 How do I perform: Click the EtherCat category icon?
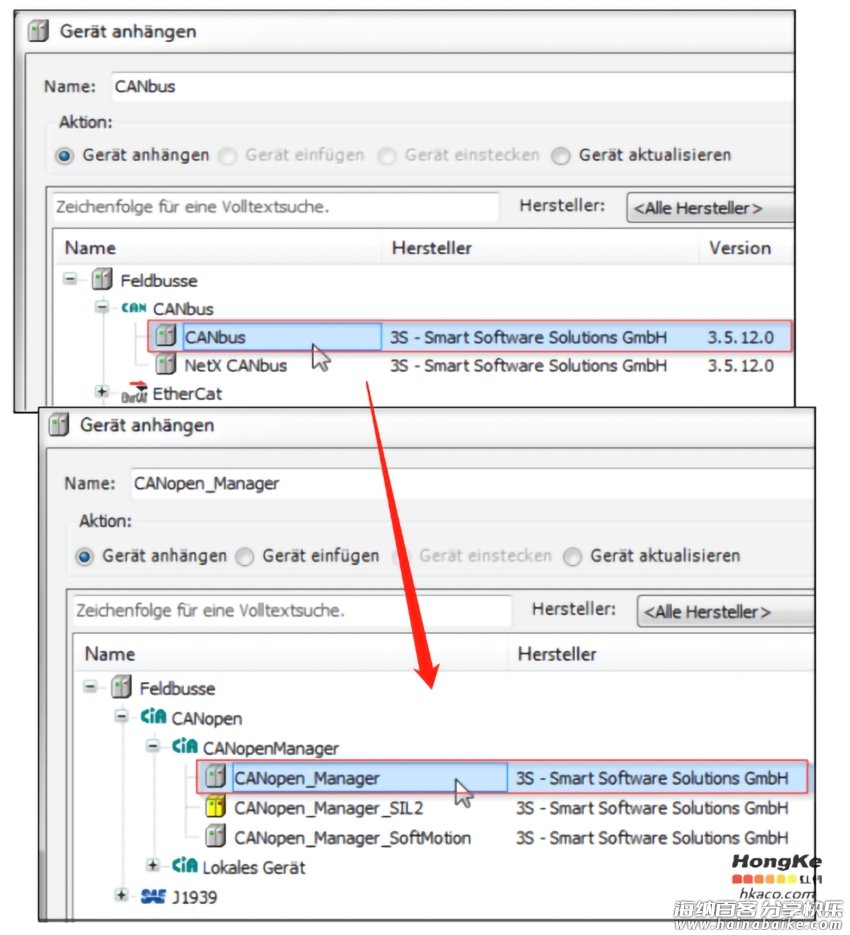134,393
